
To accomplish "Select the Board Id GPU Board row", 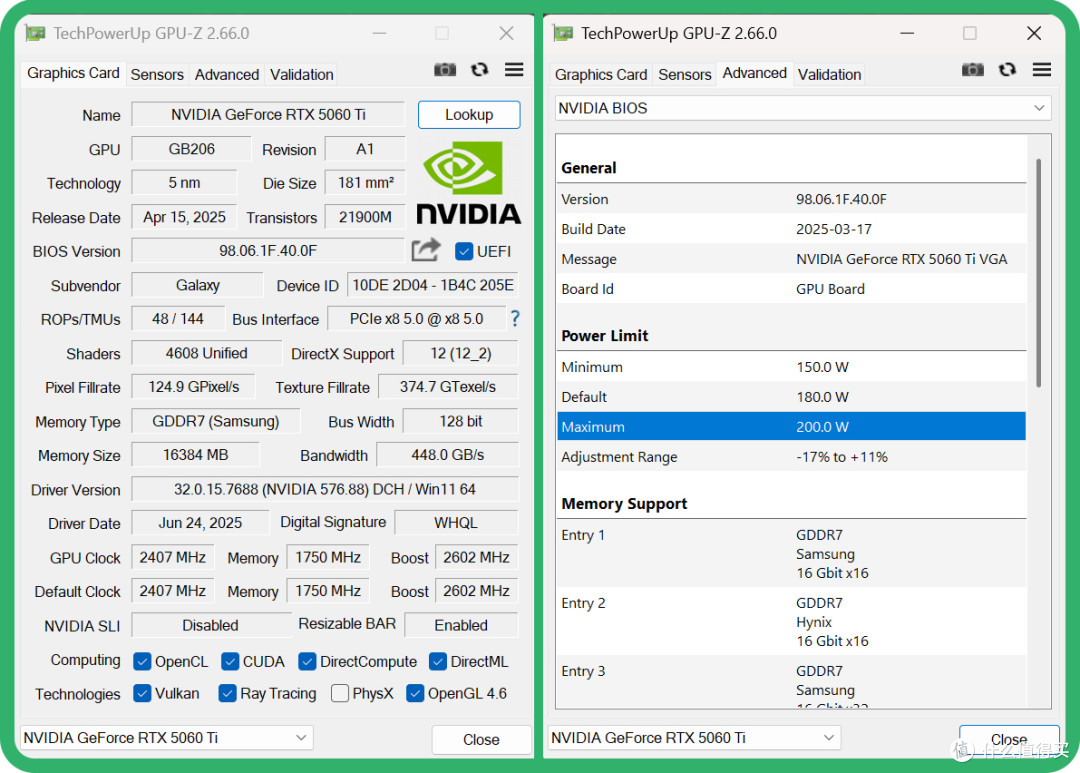I will pos(791,289).
